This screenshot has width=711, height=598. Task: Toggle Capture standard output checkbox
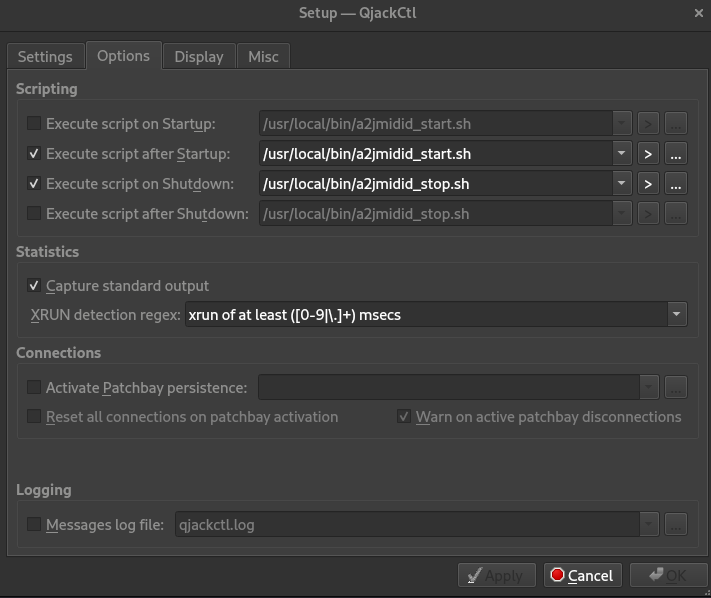click(x=35, y=285)
